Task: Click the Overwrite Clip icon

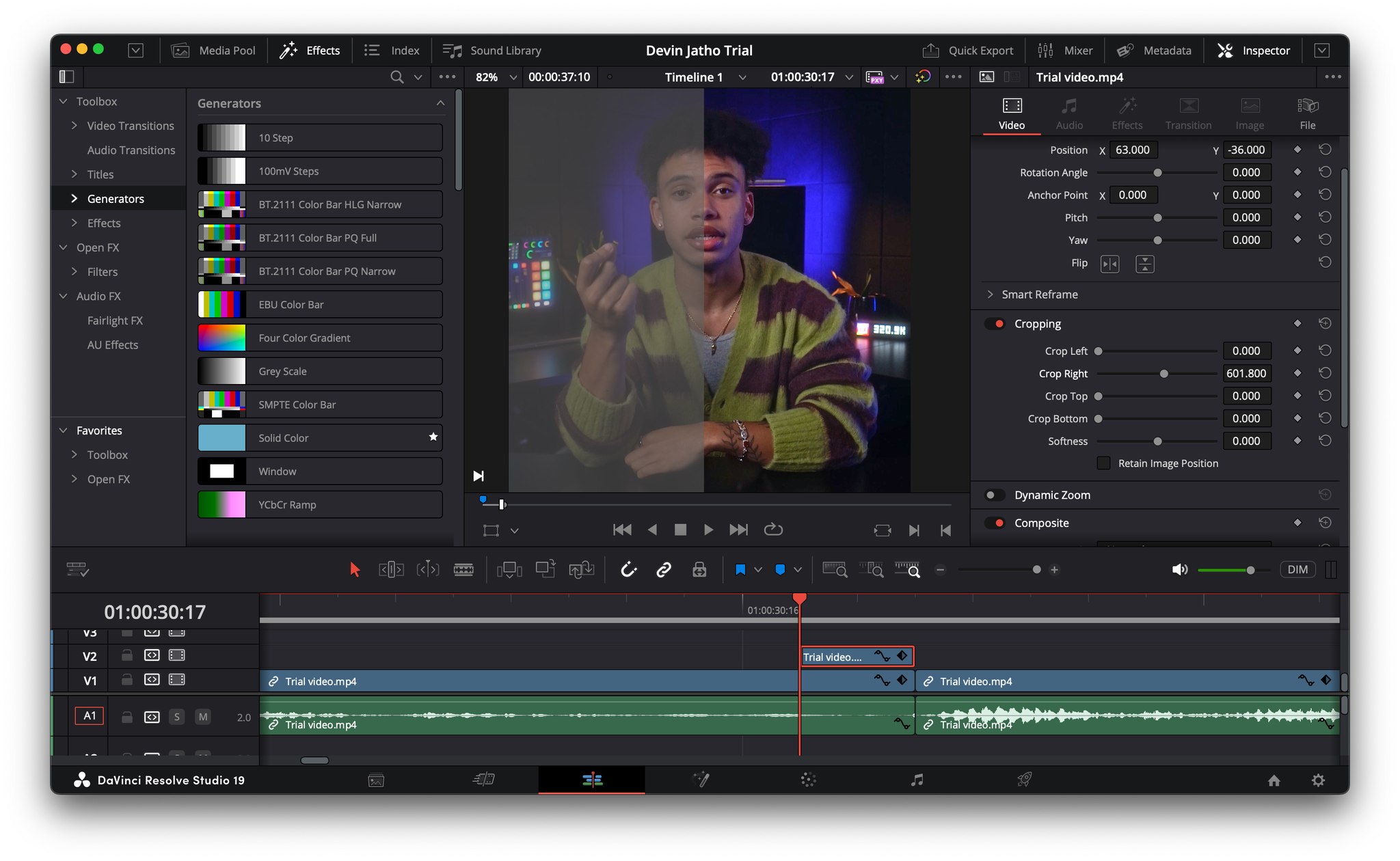Action: click(546, 569)
